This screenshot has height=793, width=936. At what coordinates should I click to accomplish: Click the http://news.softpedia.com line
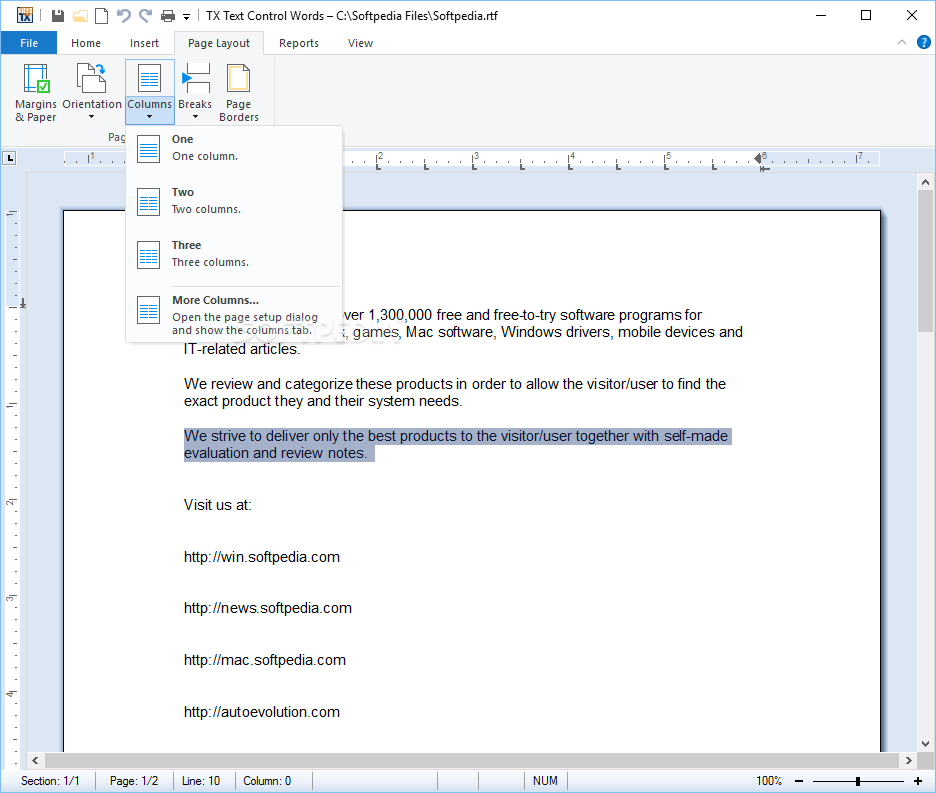click(x=267, y=608)
